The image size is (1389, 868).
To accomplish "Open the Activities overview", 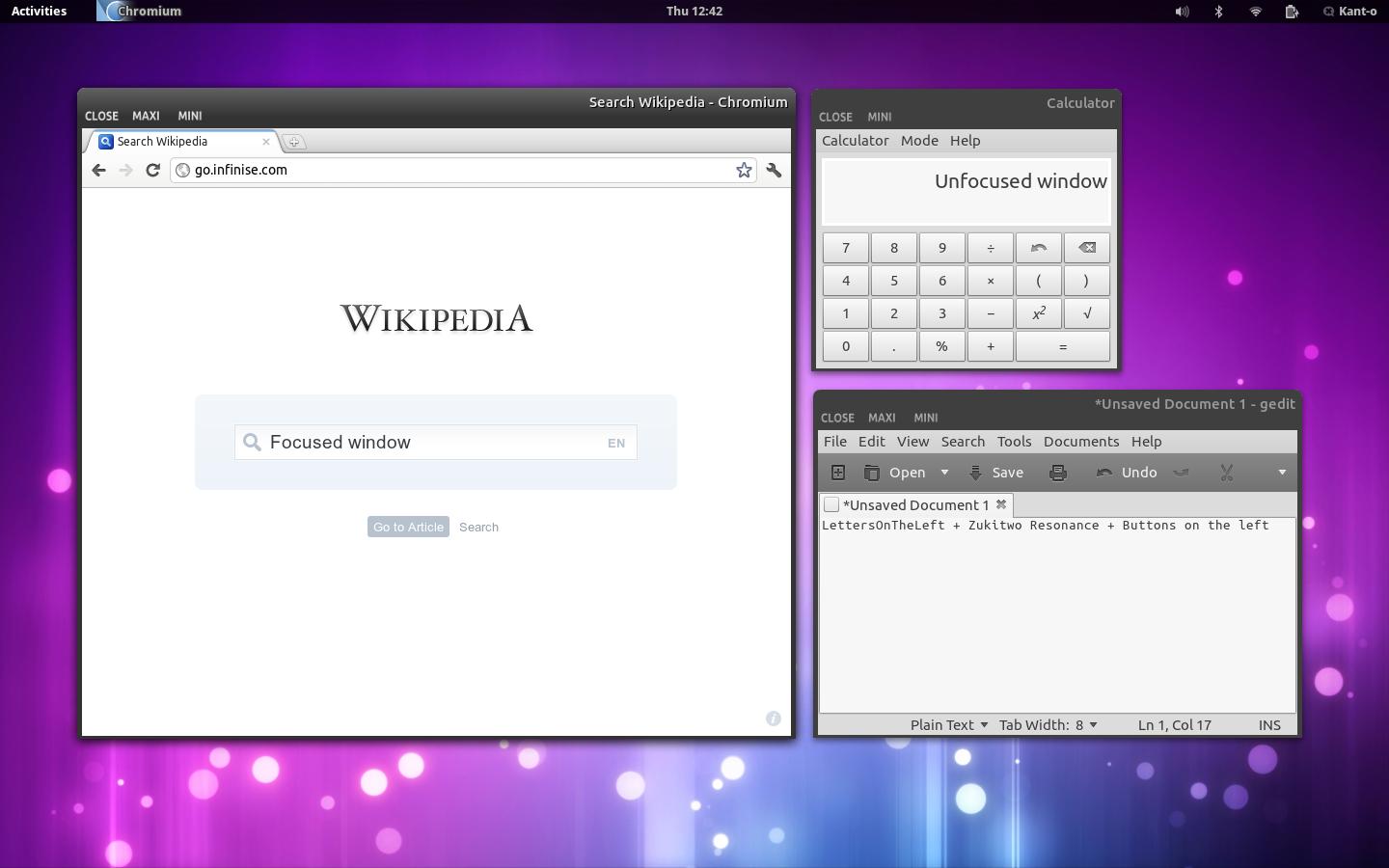I will click(x=39, y=12).
